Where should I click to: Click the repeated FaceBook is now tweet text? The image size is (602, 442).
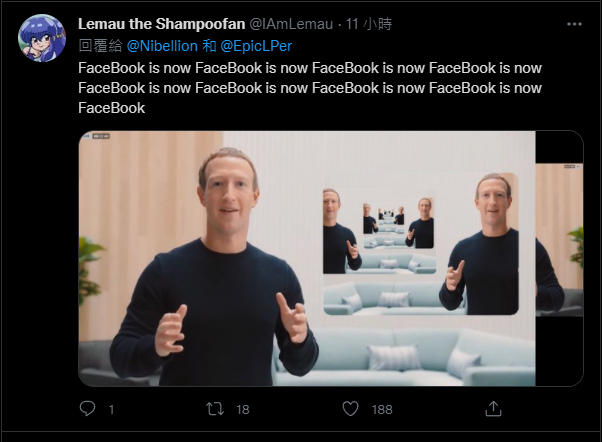click(x=310, y=87)
